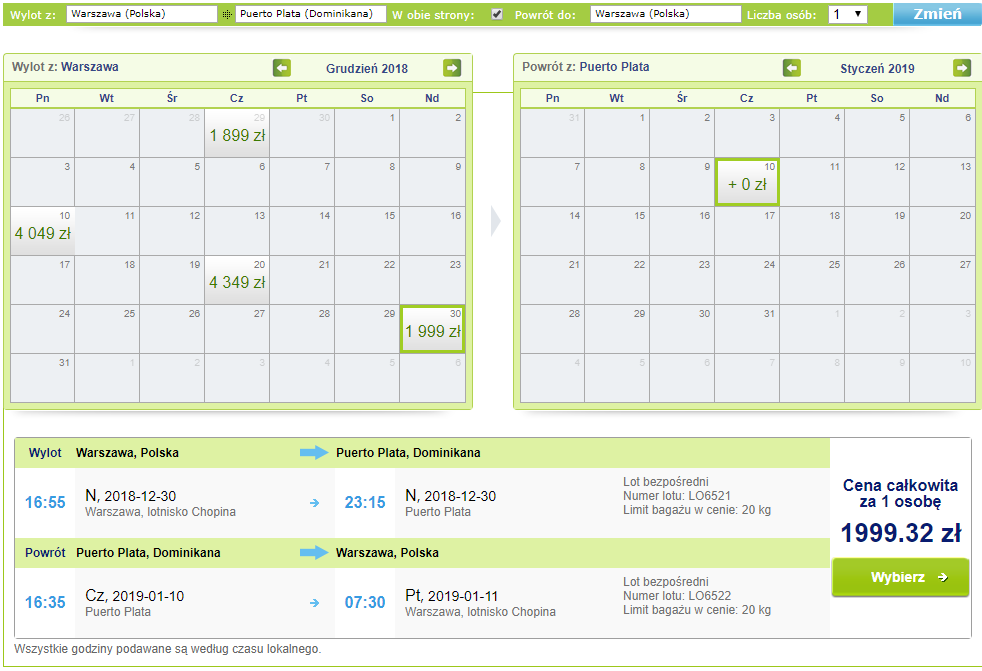The image size is (982, 671).
Task: Click arrival time 23:15
Action: click(365, 502)
